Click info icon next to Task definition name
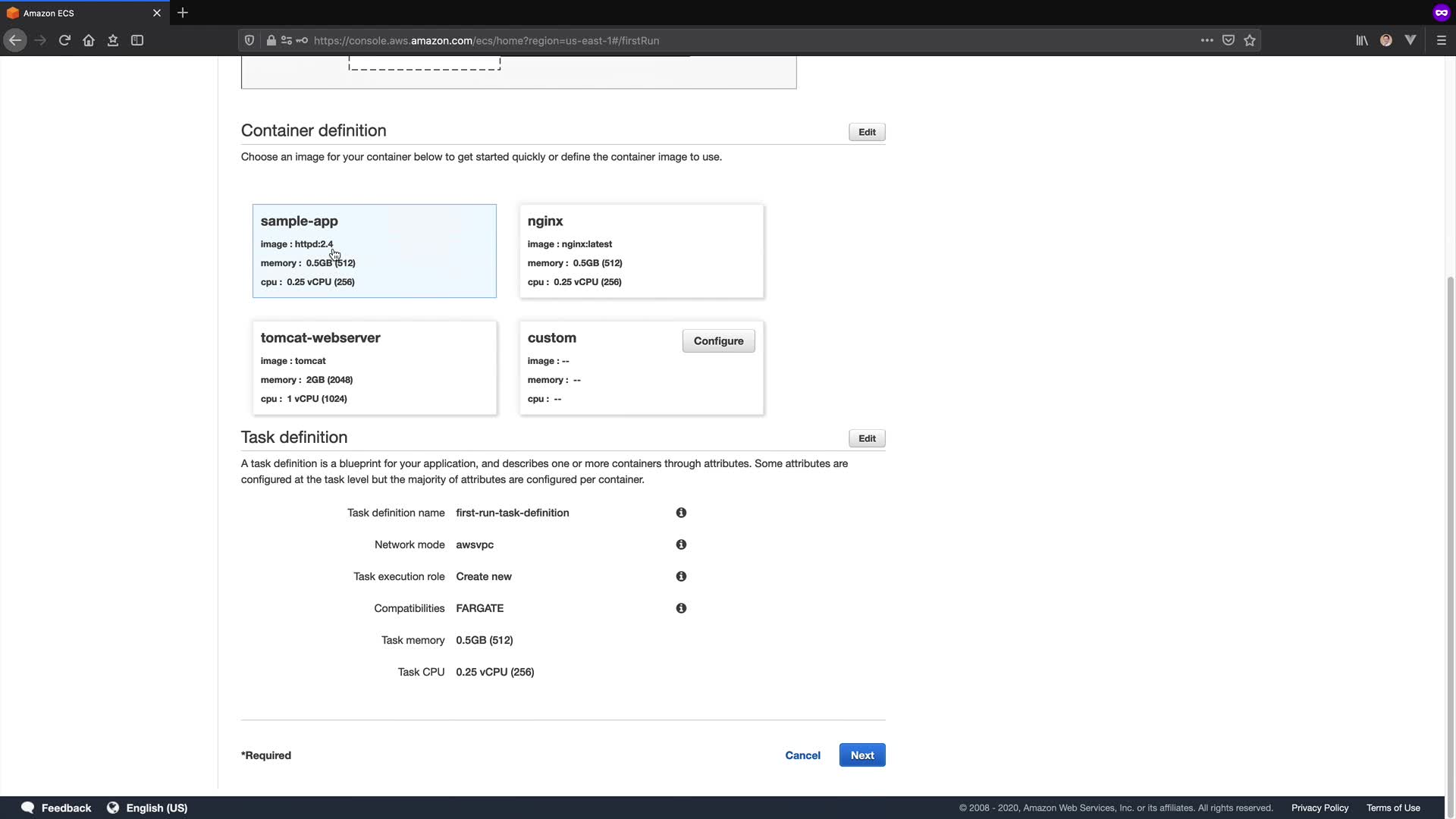The height and width of the screenshot is (819, 1456). 681,513
